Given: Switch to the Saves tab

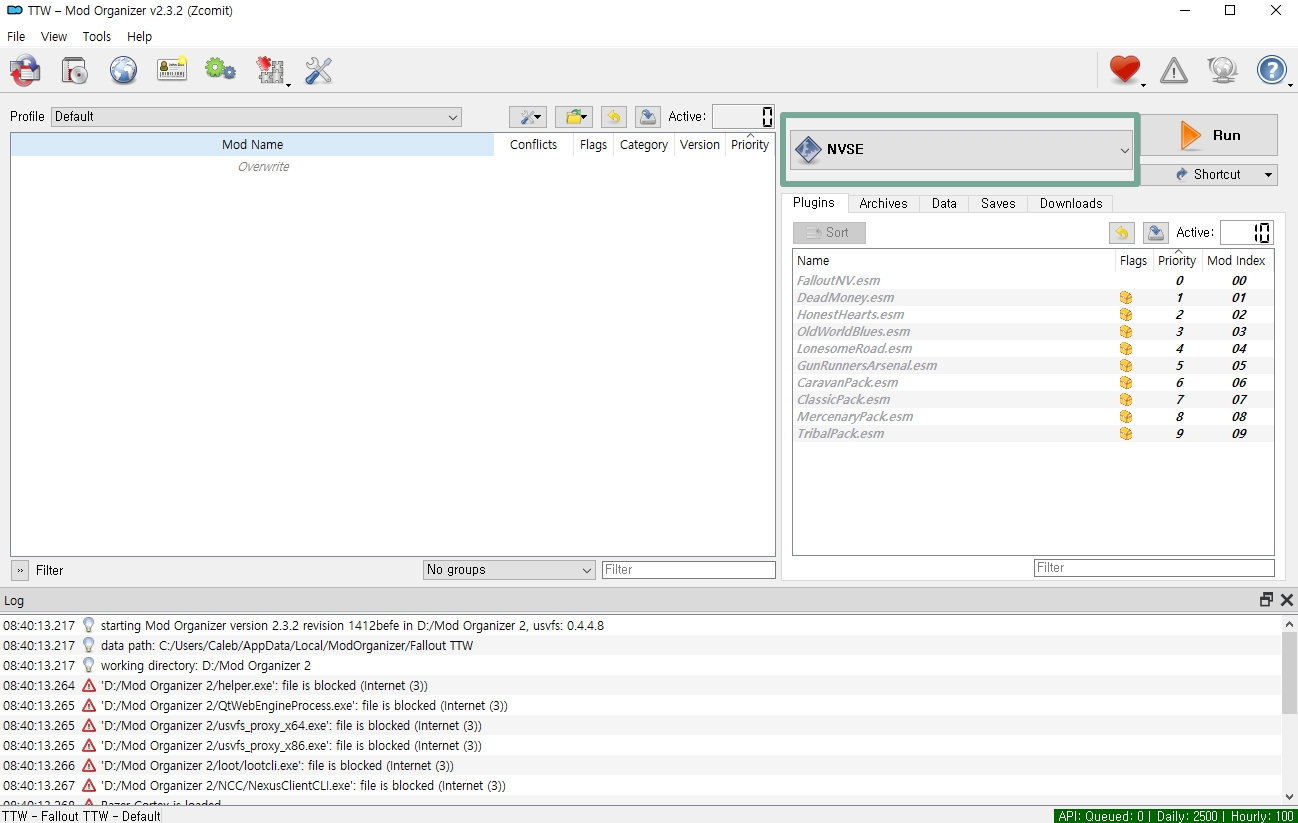Looking at the screenshot, I should (x=998, y=203).
